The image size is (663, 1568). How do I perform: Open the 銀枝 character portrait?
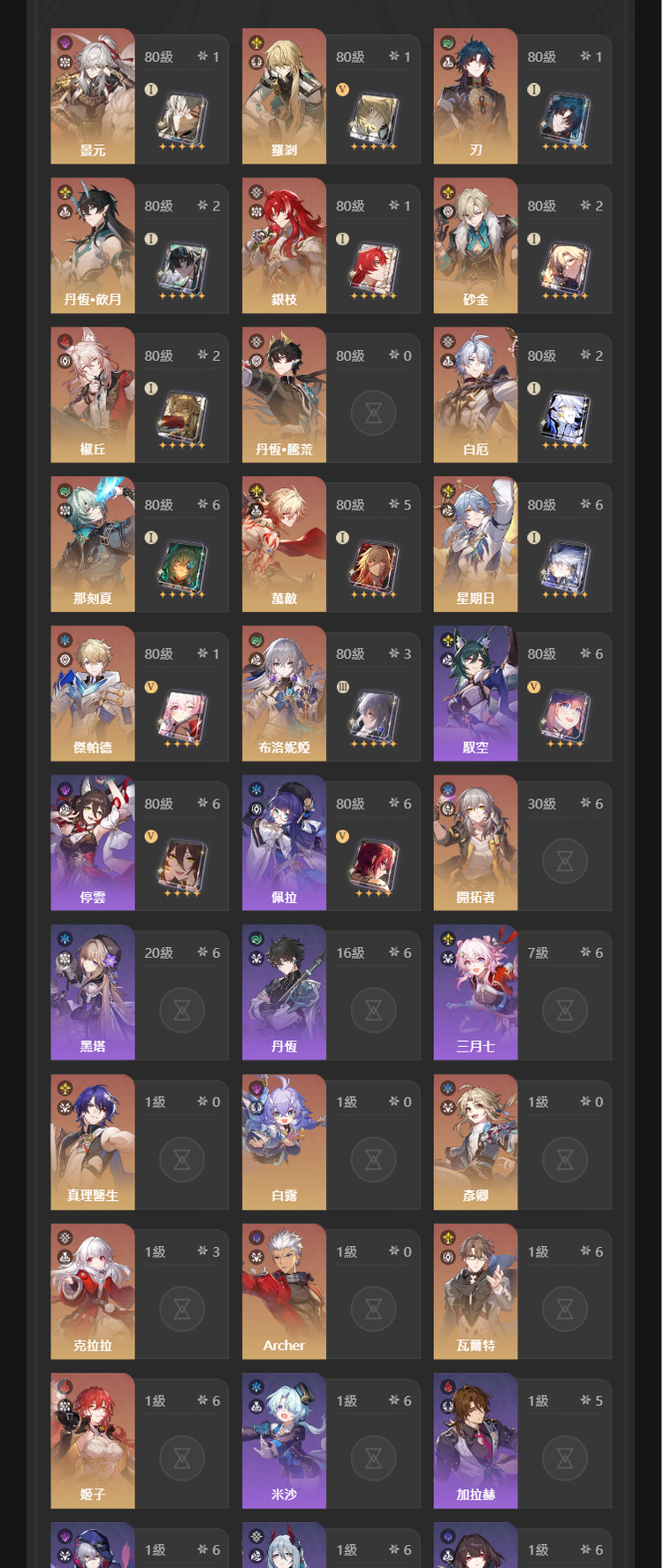(284, 246)
